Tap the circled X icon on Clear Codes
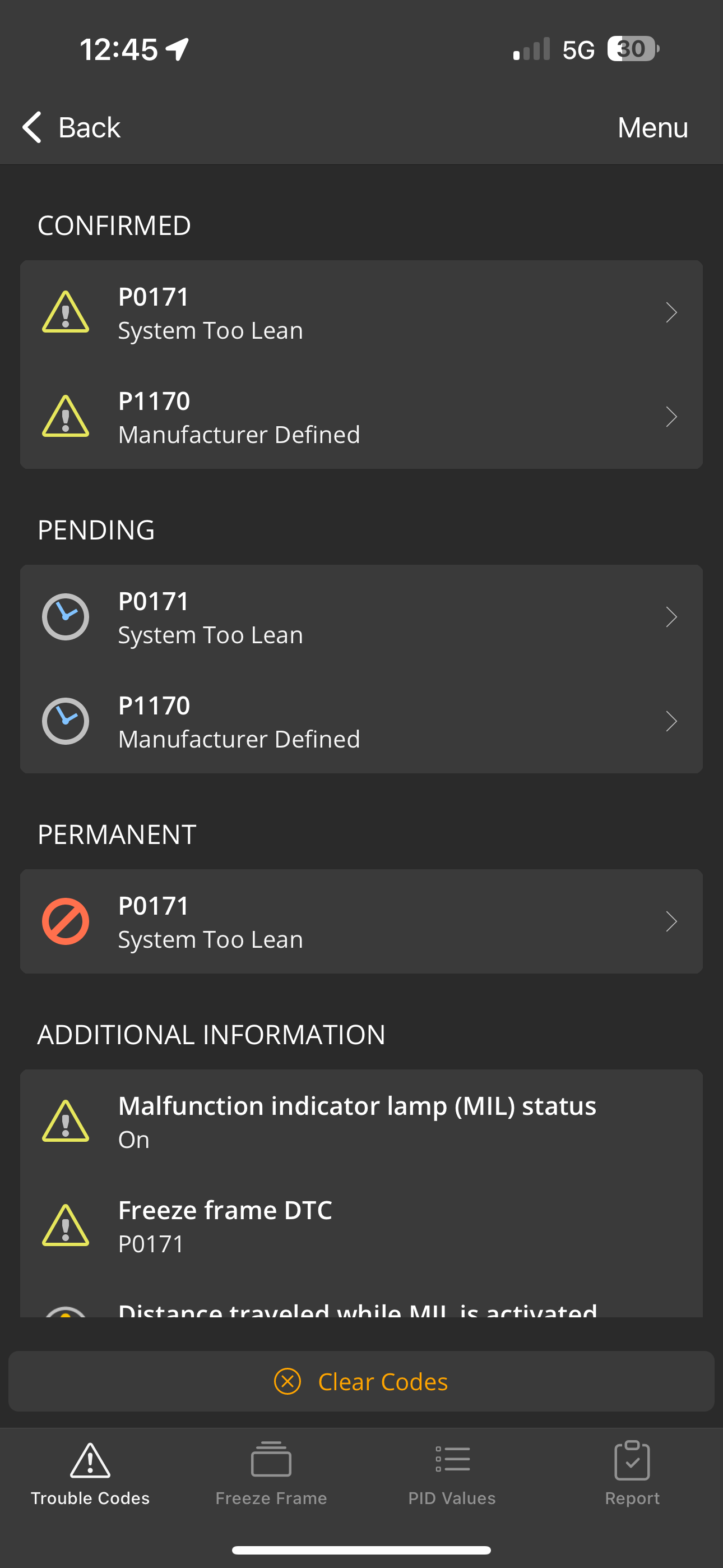723x1568 pixels. tap(288, 1381)
